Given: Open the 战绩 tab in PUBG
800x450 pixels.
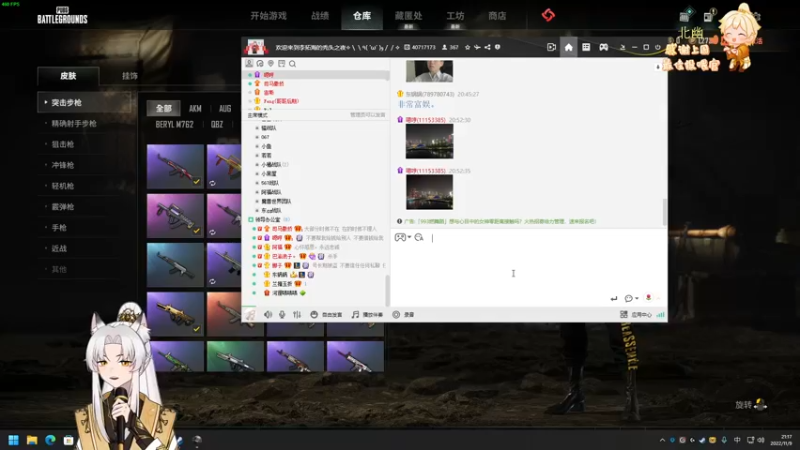Looking at the screenshot, I should click(x=320, y=16).
